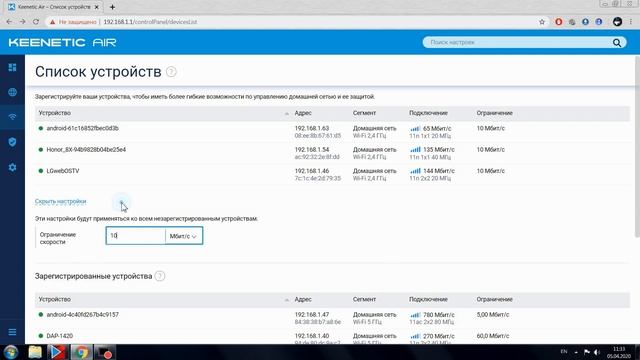
Task: Go forward in browser history
Action: click(x=22, y=22)
